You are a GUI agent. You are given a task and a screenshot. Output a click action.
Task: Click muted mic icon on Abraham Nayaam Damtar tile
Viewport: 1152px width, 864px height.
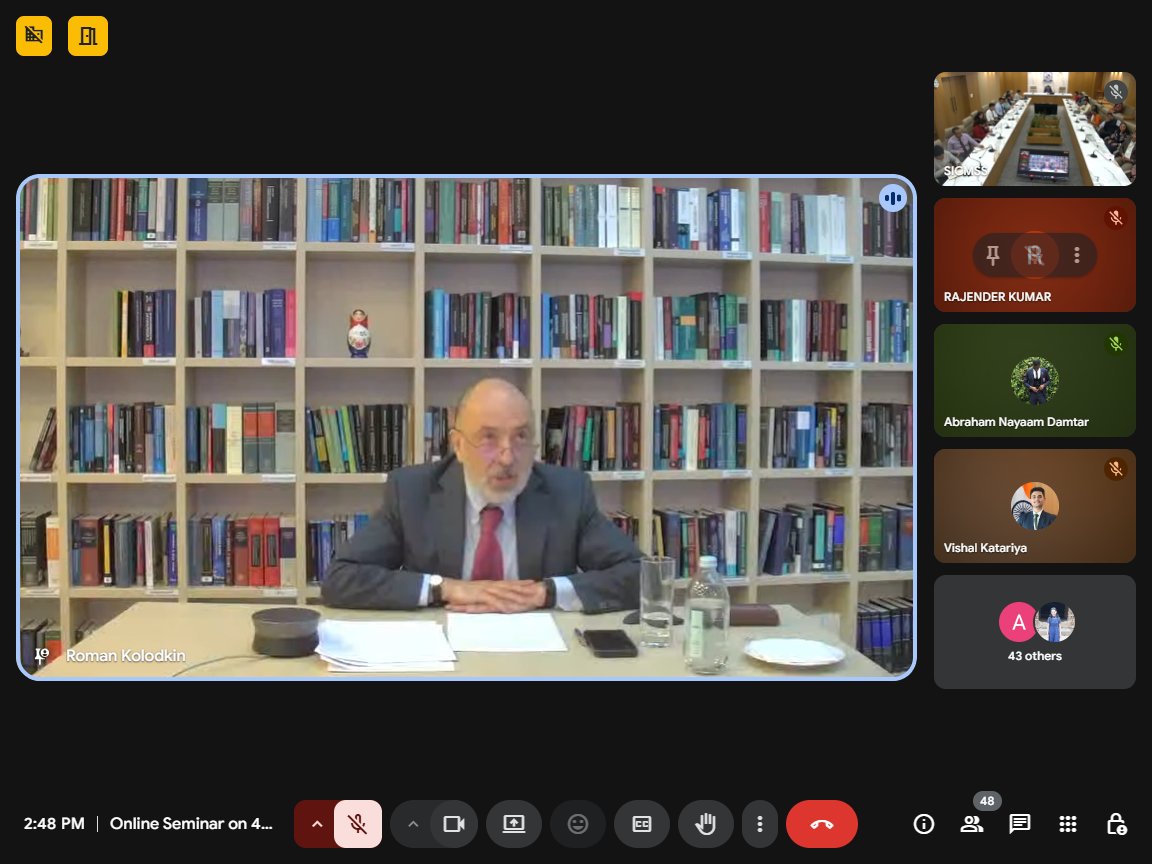[1116, 343]
